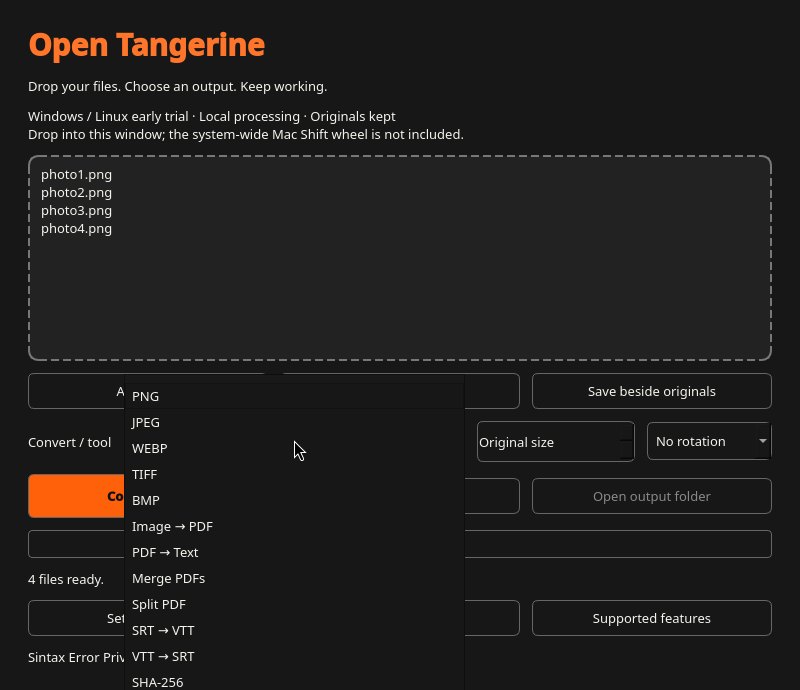
Task: Choose BMP in the list
Action: 294,500
